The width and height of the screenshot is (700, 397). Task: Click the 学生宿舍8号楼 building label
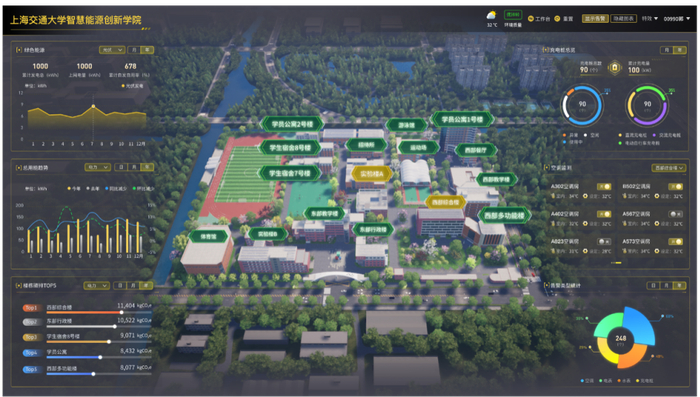pos(290,147)
